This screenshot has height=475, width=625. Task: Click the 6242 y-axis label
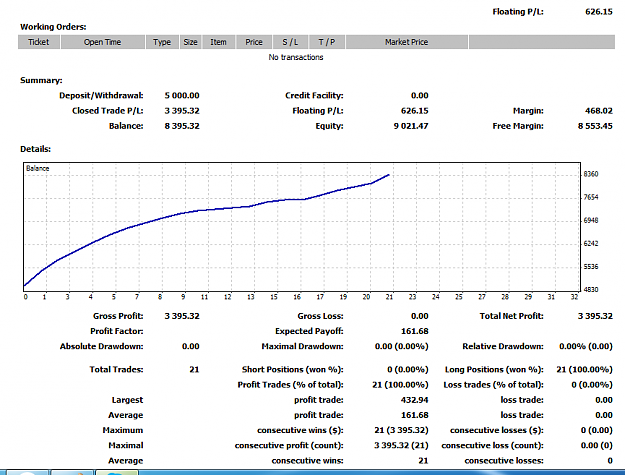(591, 243)
